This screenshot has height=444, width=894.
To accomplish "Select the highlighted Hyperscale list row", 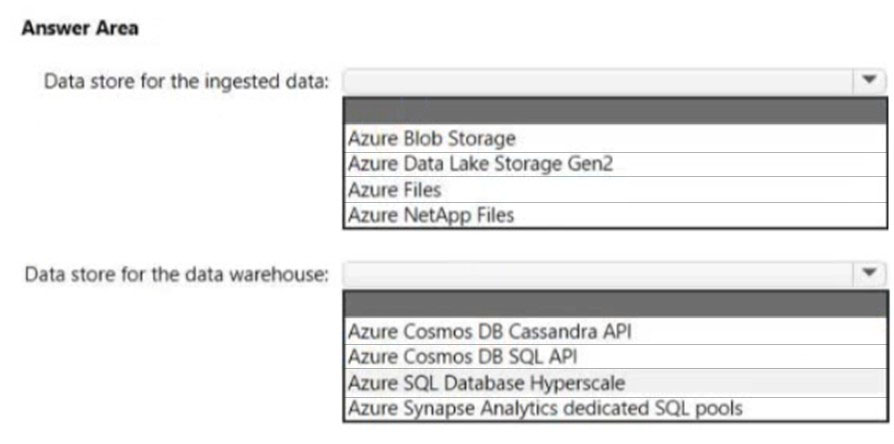I will point(615,382).
